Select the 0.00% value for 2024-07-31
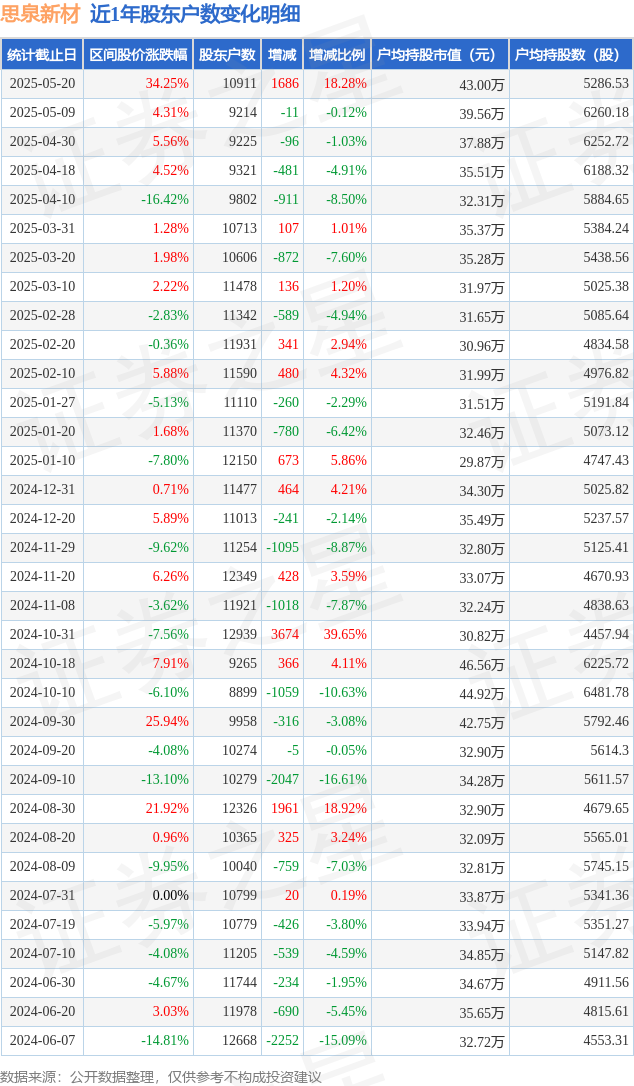This screenshot has width=634, height=1086. coord(170,896)
